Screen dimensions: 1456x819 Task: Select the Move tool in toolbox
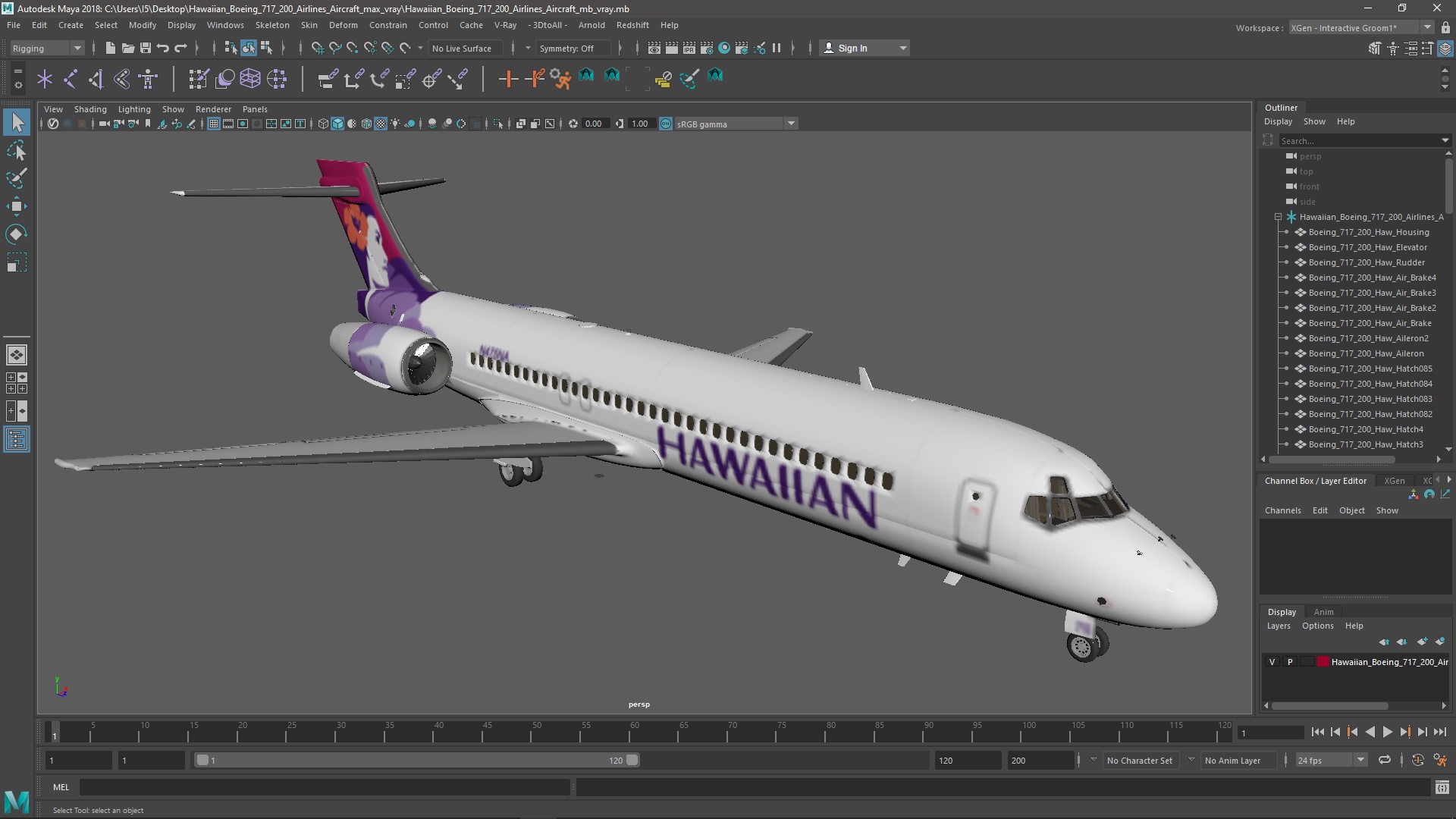tap(16, 206)
